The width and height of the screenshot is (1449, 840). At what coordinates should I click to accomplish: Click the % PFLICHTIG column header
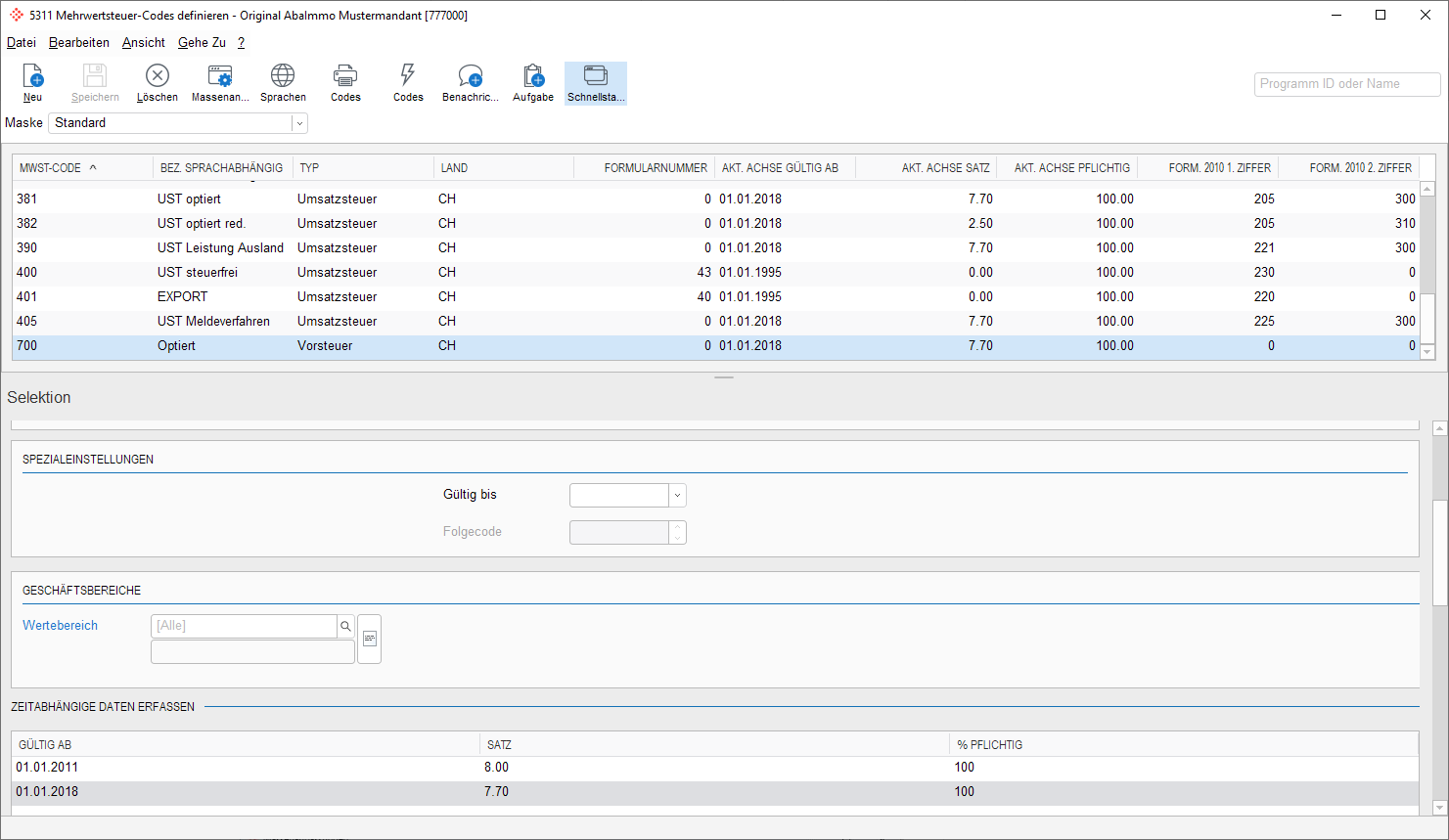[x=1184, y=745]
